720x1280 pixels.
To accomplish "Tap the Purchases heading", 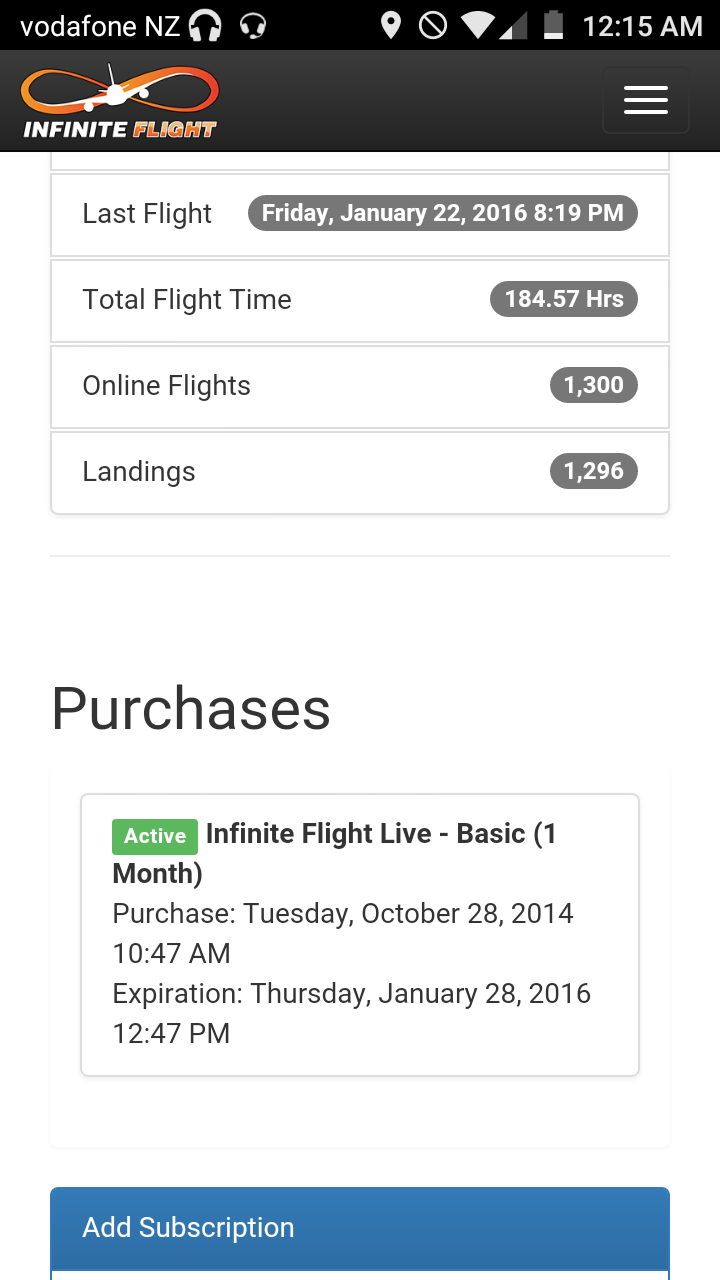I will tap(191, 708).
